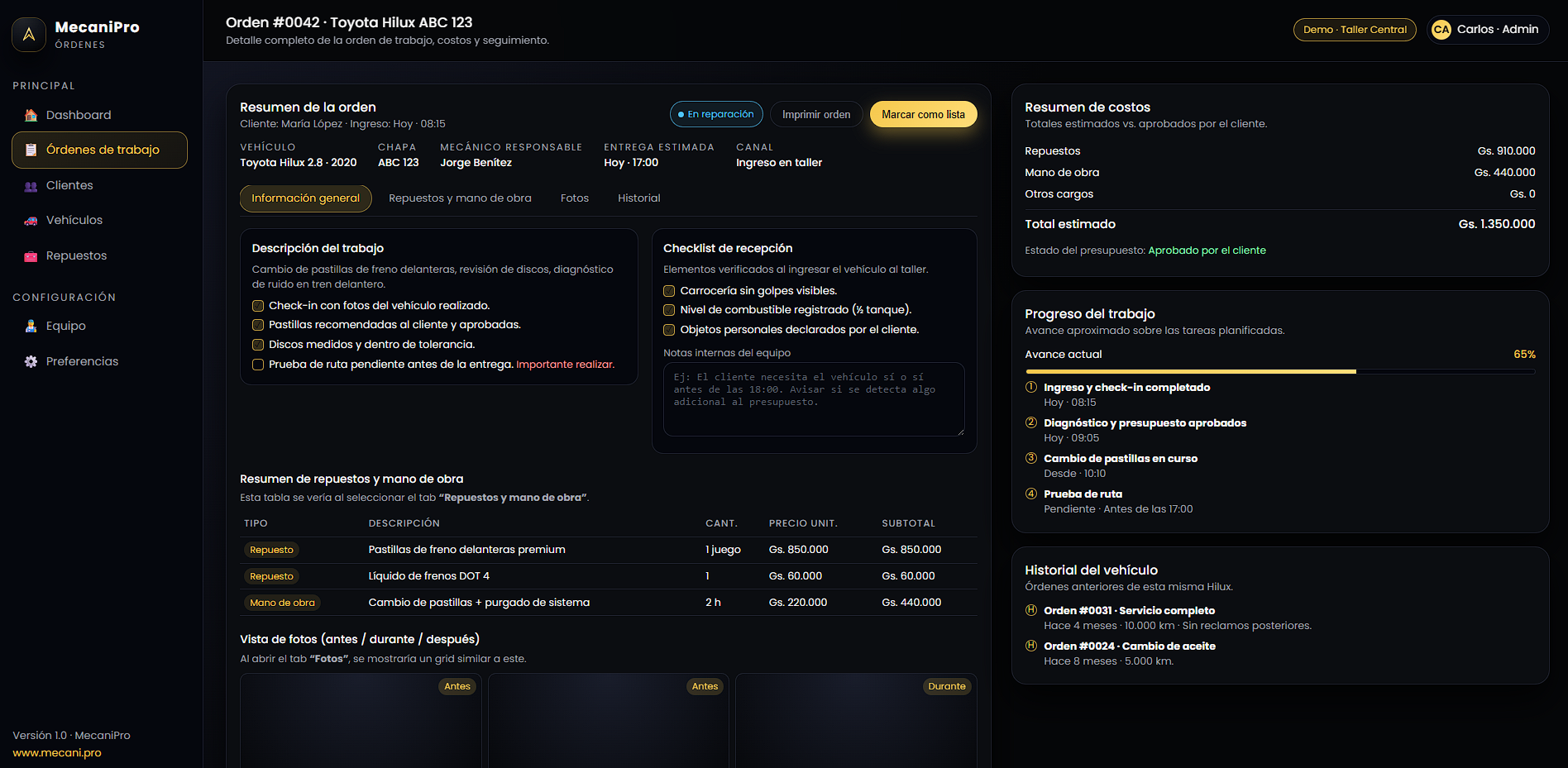Toggle 'Prueba de ruta pendiente' checkbox
This screenshot has width=1568, height=768.
coord(258,365)
